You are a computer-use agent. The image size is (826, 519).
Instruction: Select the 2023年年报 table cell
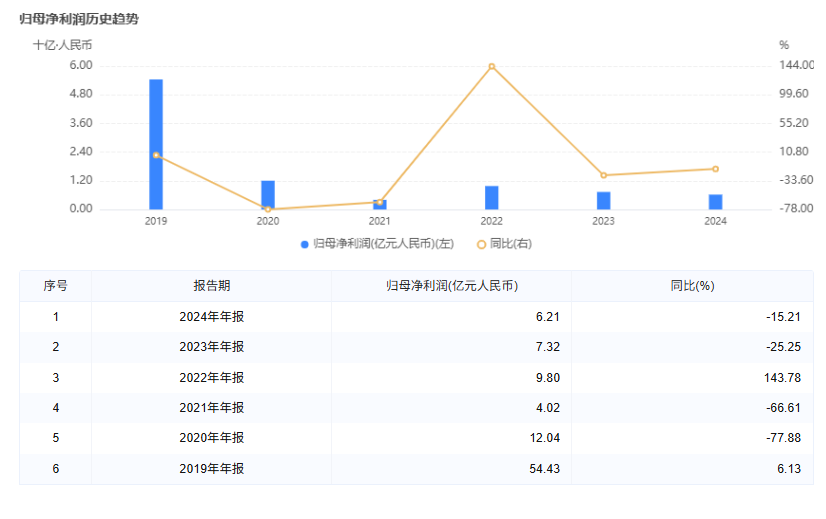pos(212,347)
